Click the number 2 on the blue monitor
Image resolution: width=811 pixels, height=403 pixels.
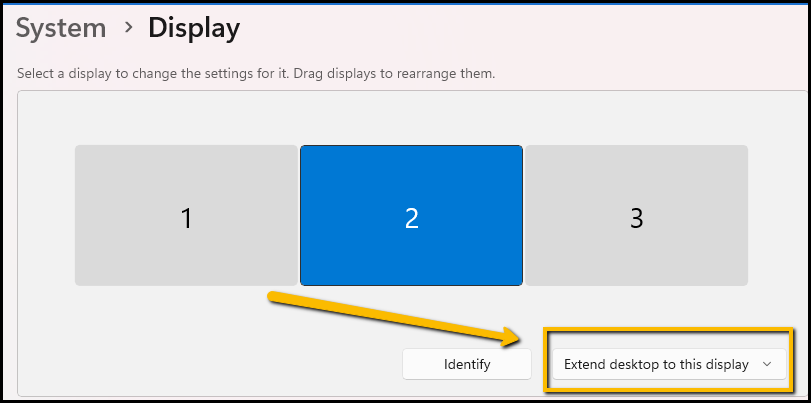click(411, 218)
